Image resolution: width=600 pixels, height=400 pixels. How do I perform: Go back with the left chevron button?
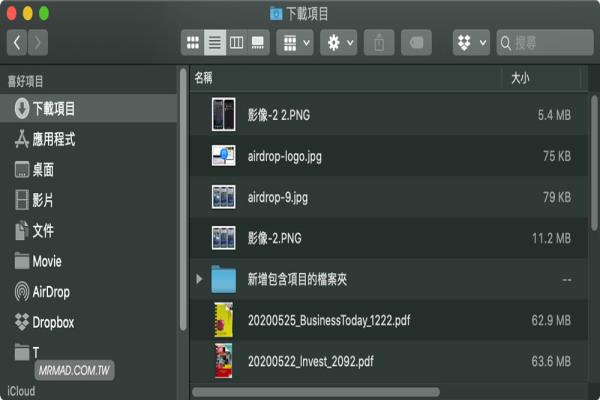(x=17, y=42)
